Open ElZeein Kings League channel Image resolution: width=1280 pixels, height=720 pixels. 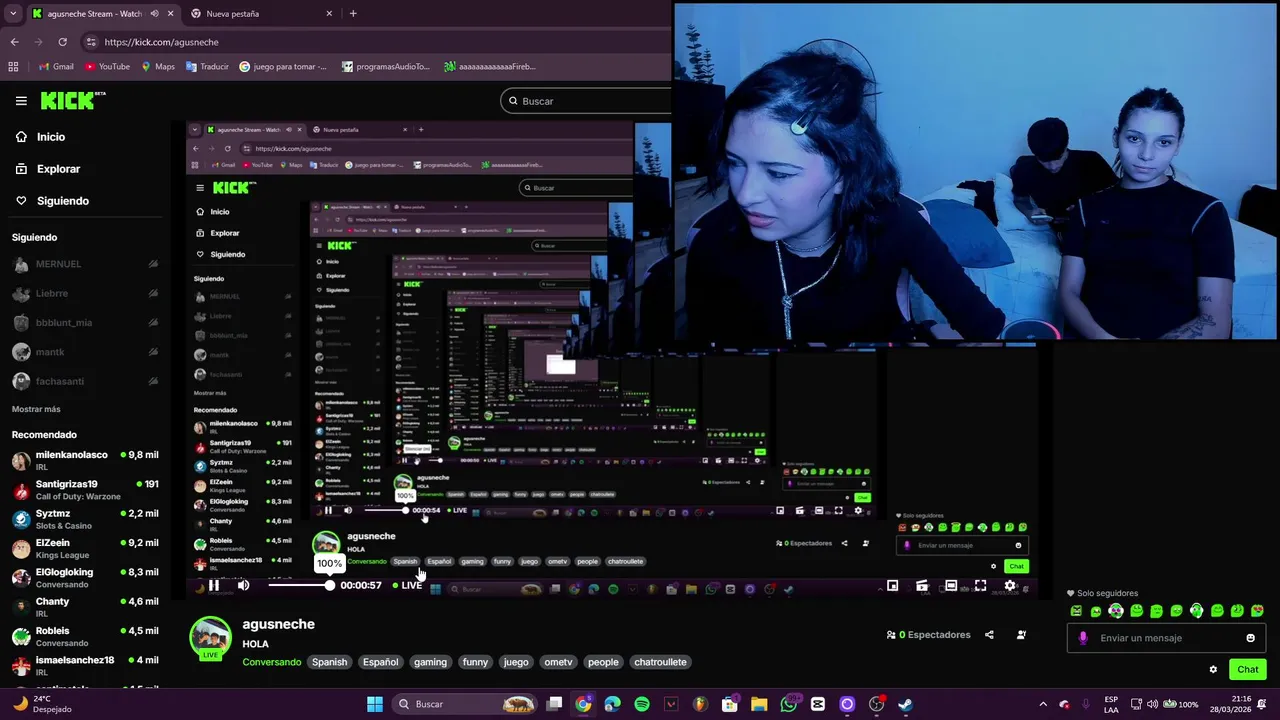[85, 548]
